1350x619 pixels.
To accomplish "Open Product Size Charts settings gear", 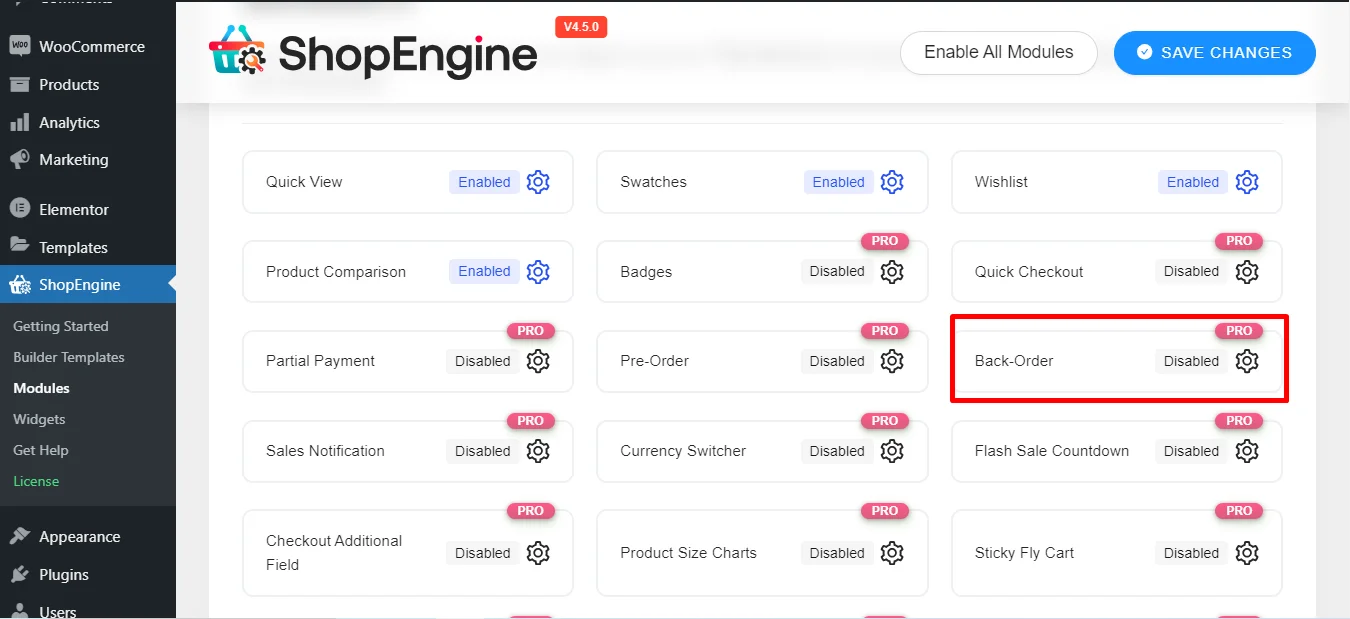I will tap(892, 553).
